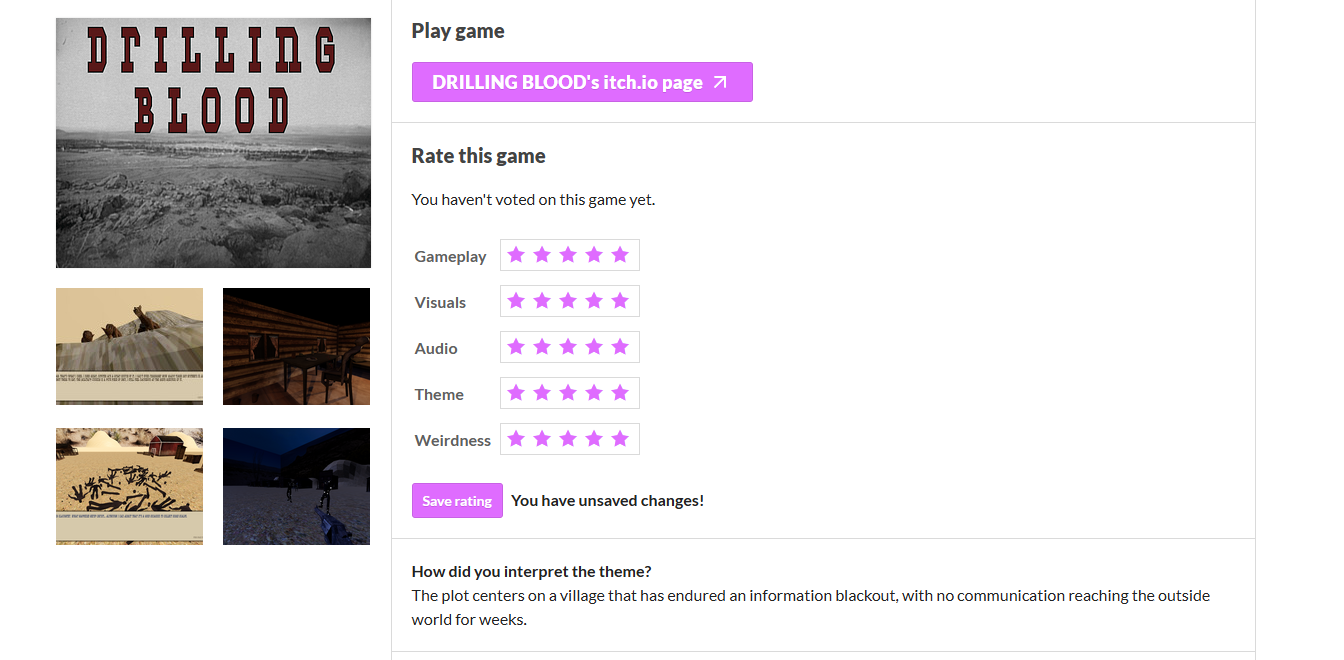This screenshot has height=660, width=1344.
Task: Click the Save rating button
Action: pos(457,501)
